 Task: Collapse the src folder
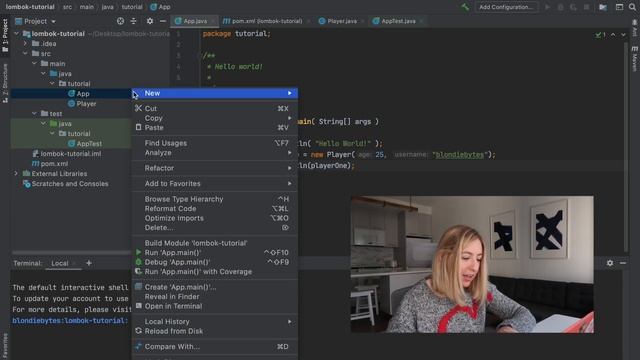(x=25, y=54)
